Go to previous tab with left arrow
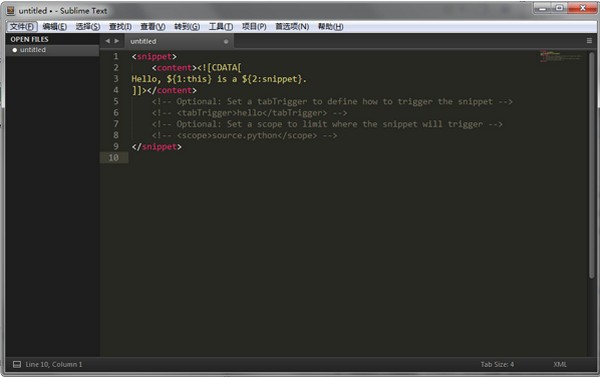The image size is (600, 377). 108,41
